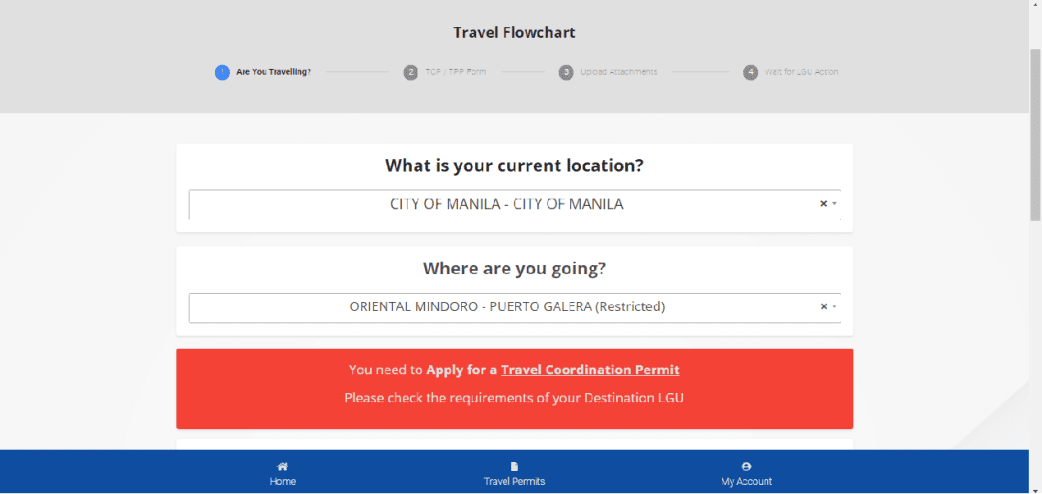Open the Travel Permits tab label
Image resolution: width=1042 pixels, height=494 pixels.
point(514,482)
